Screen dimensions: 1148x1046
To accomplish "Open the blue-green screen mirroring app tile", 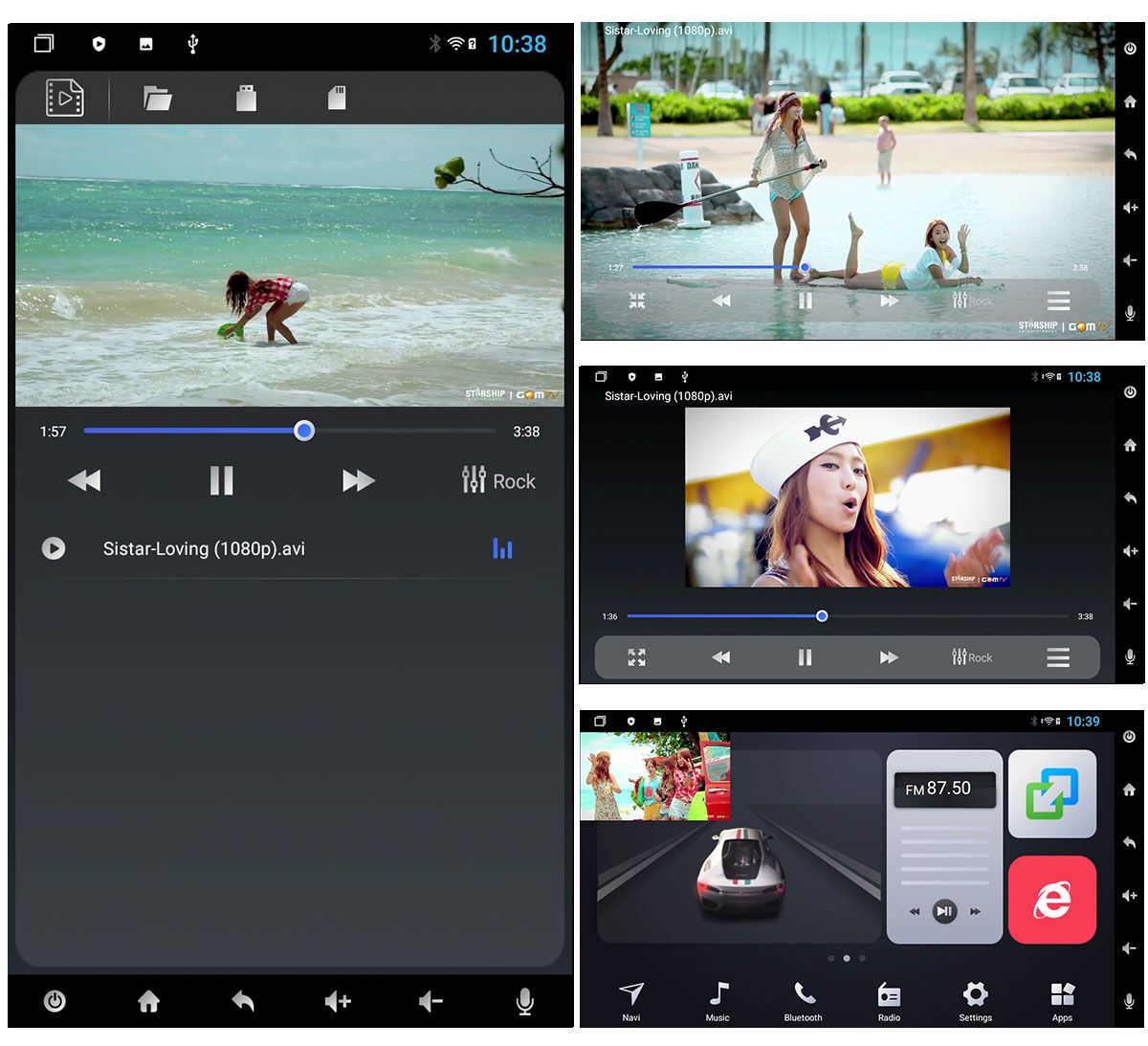I will 1052,794.
